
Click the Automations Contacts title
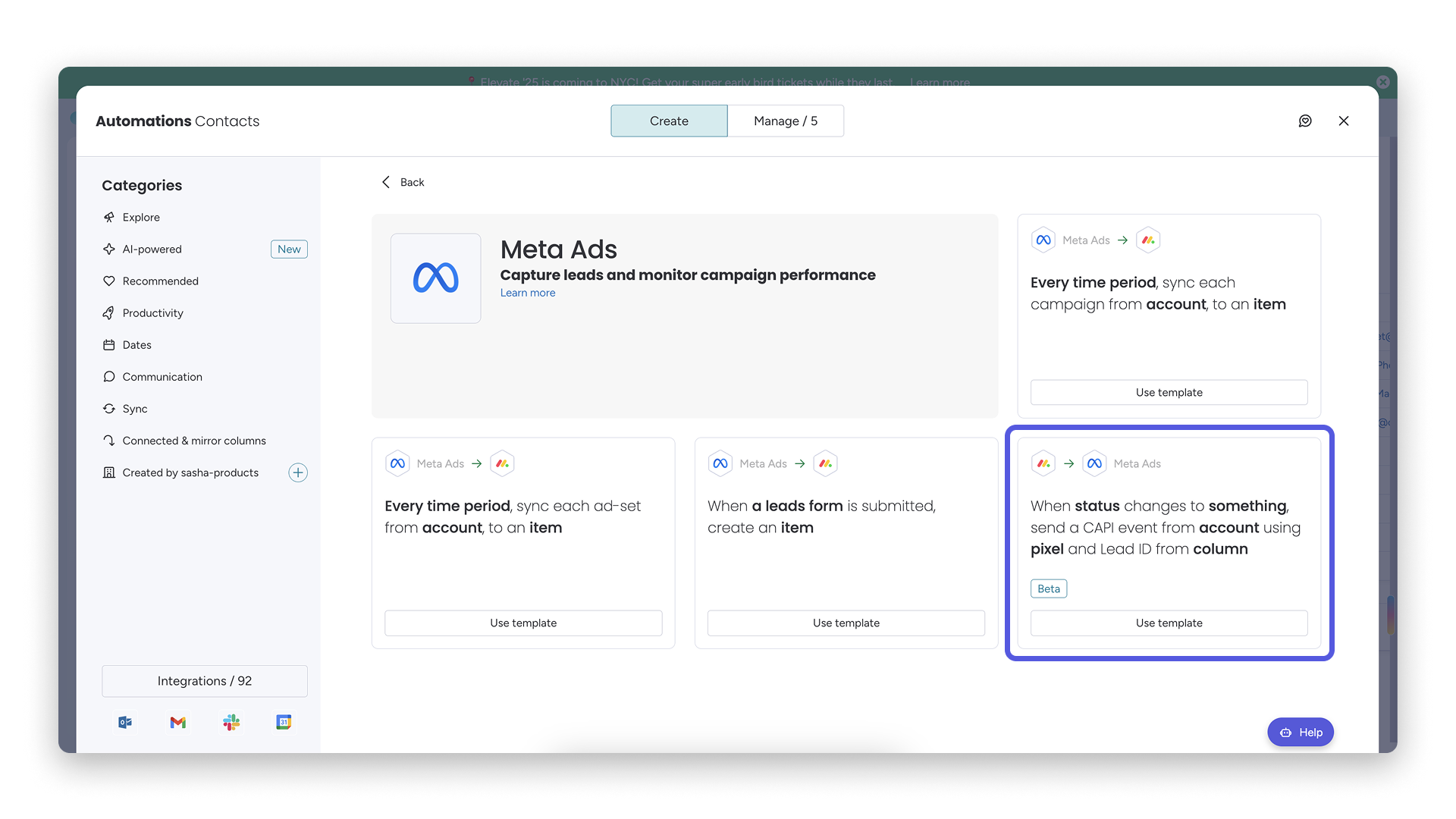177,121
